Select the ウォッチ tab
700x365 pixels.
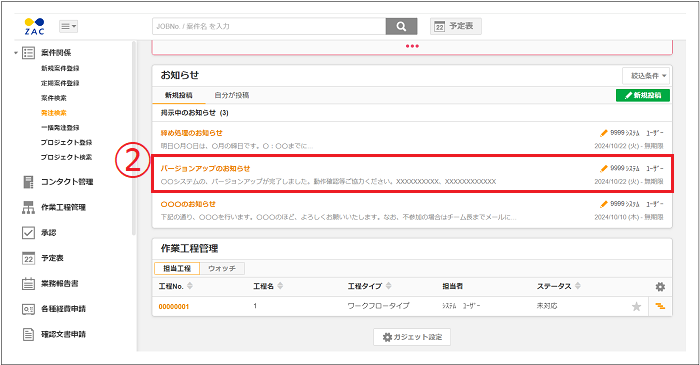pos(222,268)
